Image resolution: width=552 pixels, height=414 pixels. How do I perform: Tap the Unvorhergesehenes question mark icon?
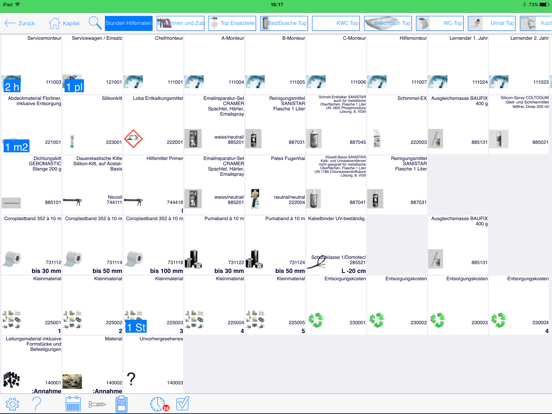[x=131, y=379]
